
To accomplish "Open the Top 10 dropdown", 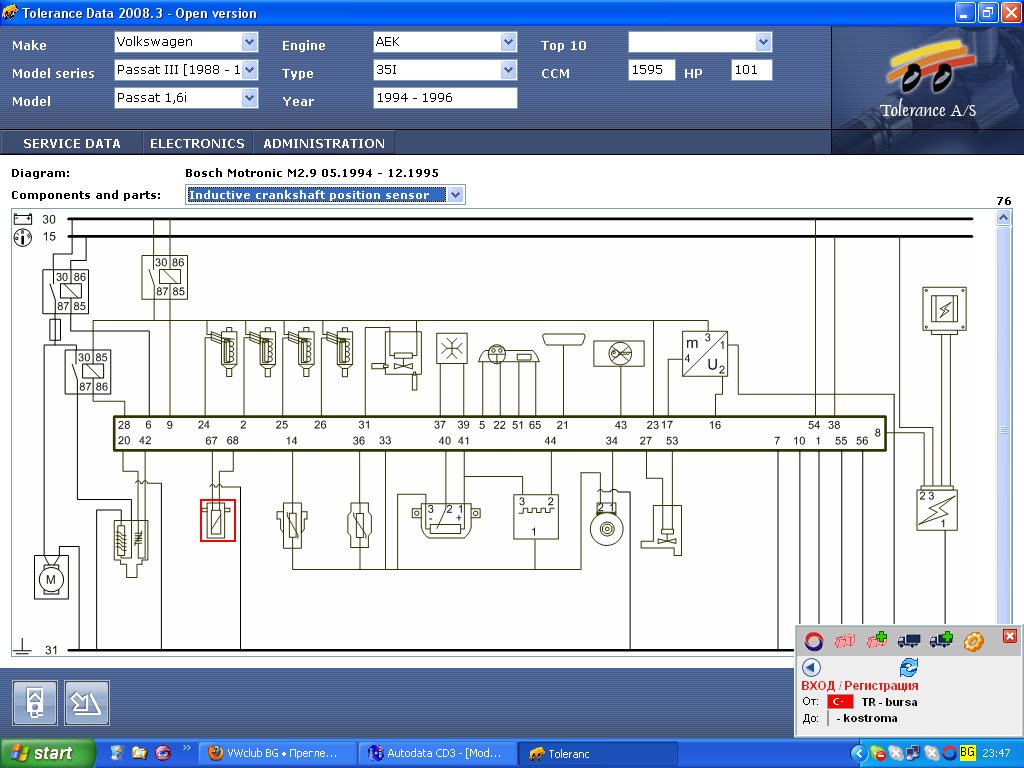I will [x=764, y=42].
